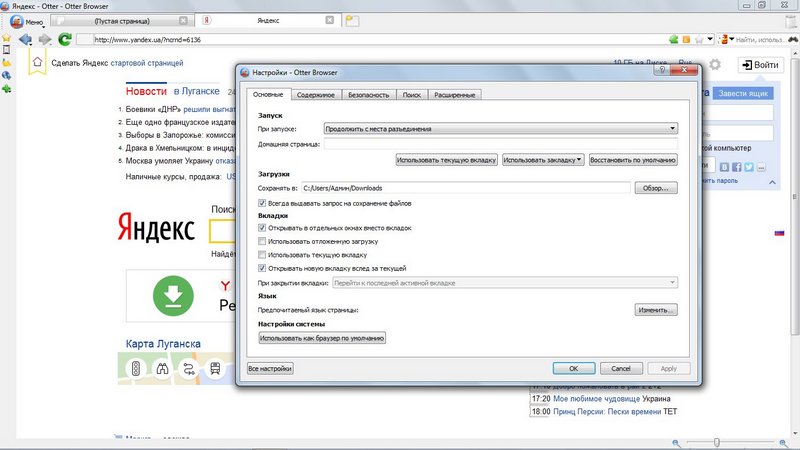
Task: Collapse Yandex mail login chevron
Action: [772, 182]
